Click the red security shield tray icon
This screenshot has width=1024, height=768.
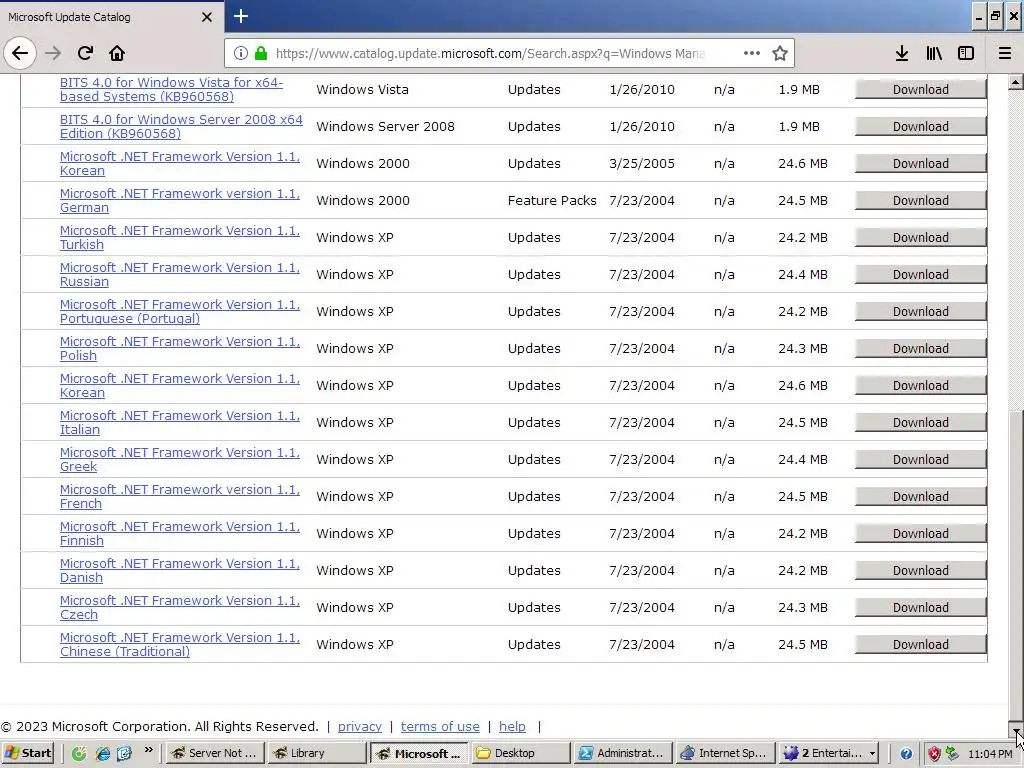point(935,754)
